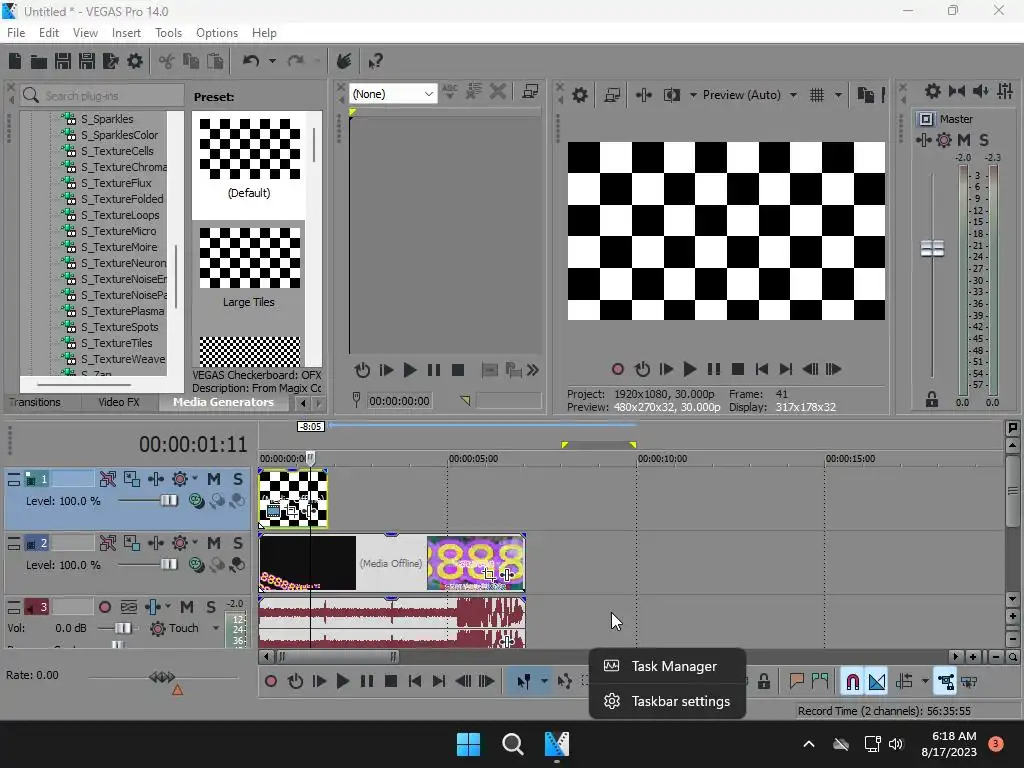Mute video track 1
The height and width of the screenshot is (768, 1024).
coord(214,479)
